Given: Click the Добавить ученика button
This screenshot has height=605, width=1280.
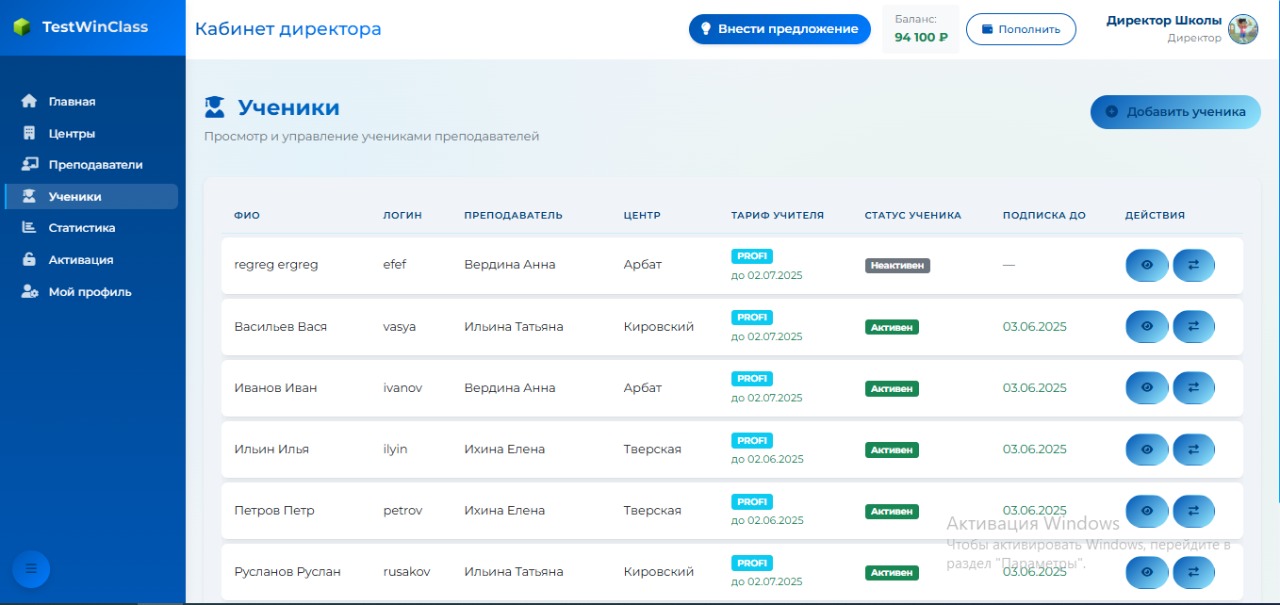Looking at the screenshot, I should coord(1175,112).
